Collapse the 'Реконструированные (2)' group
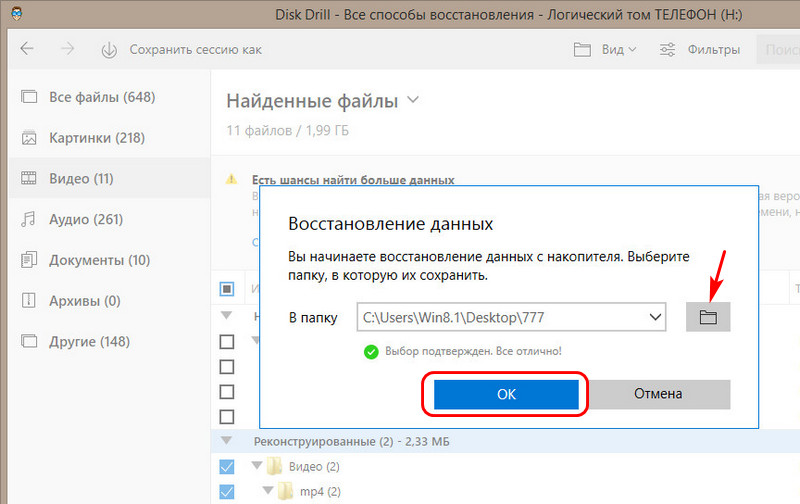Viewport: 800px width, 504px height. pyautogui.click(x=227, y=440)
